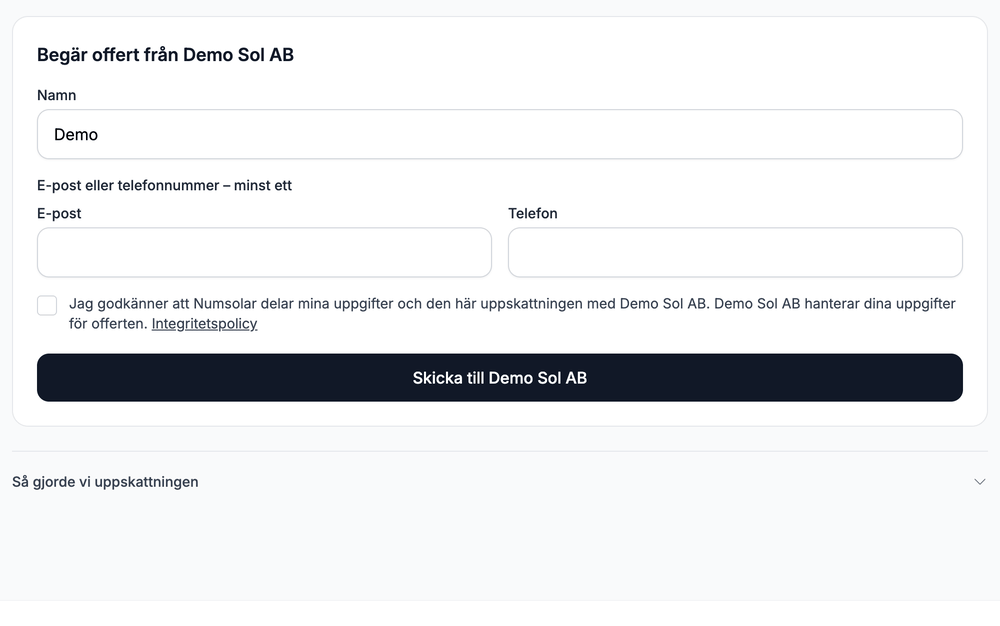Tick the Numsolar data sharing consent checkbox

[x=47, y=305]
